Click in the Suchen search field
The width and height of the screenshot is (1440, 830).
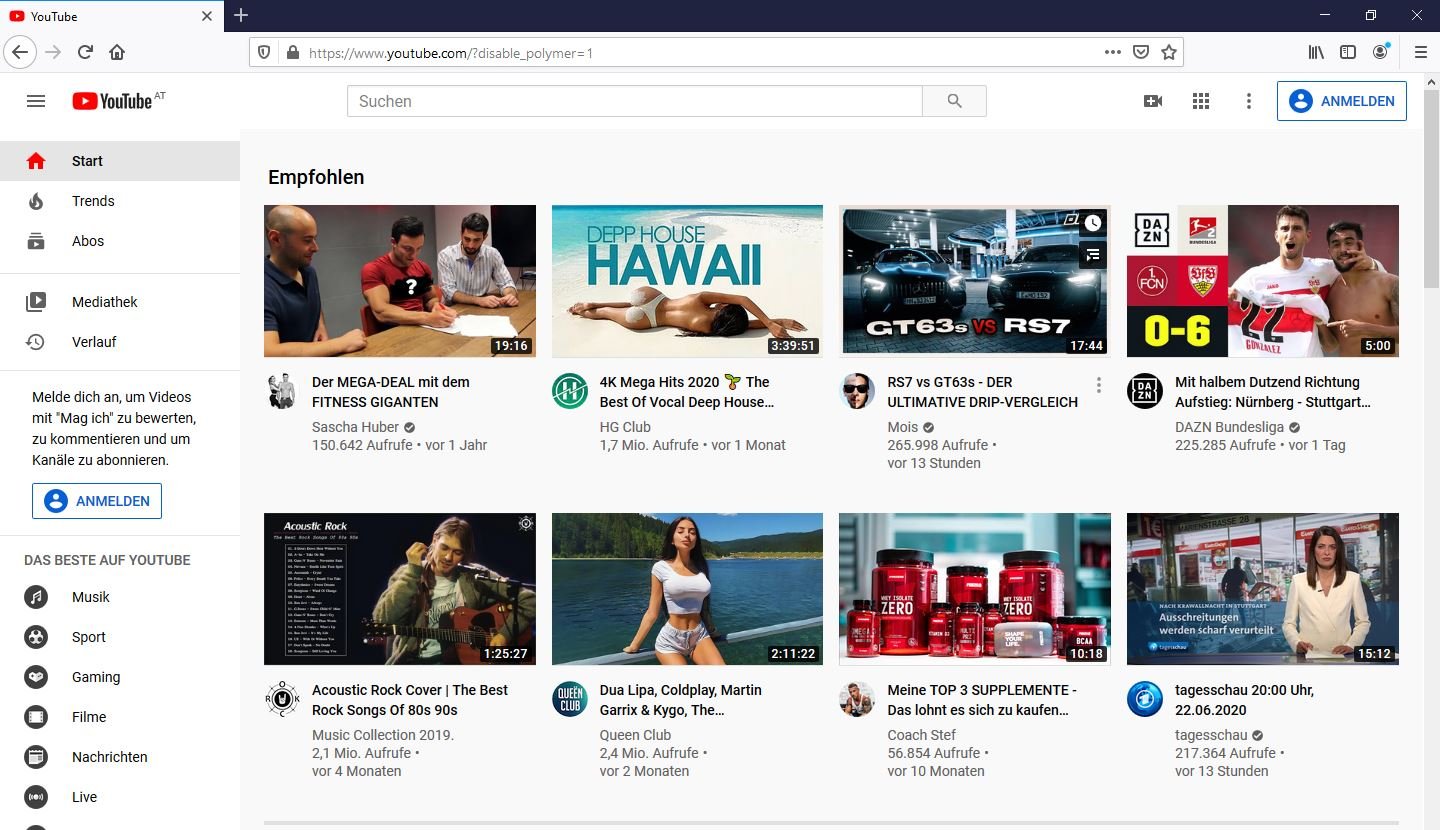(x=634, y=101)
